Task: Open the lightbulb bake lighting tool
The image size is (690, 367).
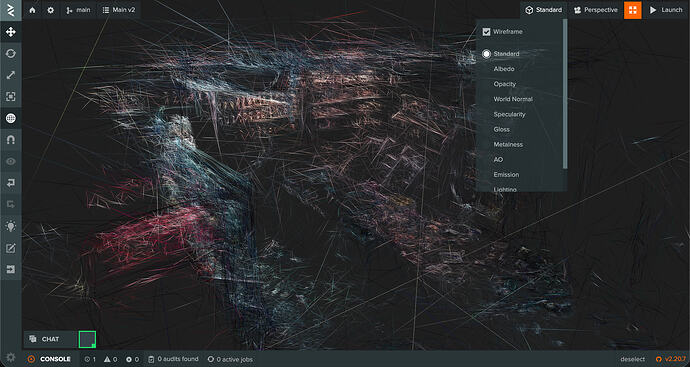Action: [11, 226]
